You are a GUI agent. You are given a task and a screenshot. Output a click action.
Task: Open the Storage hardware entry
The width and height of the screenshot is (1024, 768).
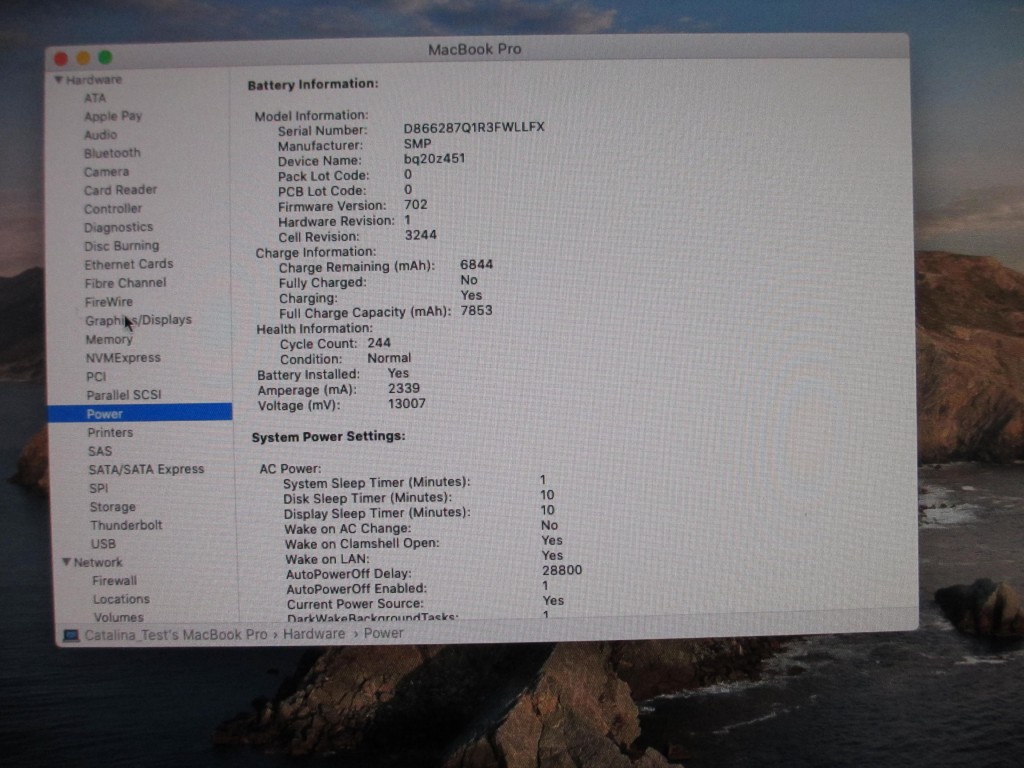(x=112, y=507)
